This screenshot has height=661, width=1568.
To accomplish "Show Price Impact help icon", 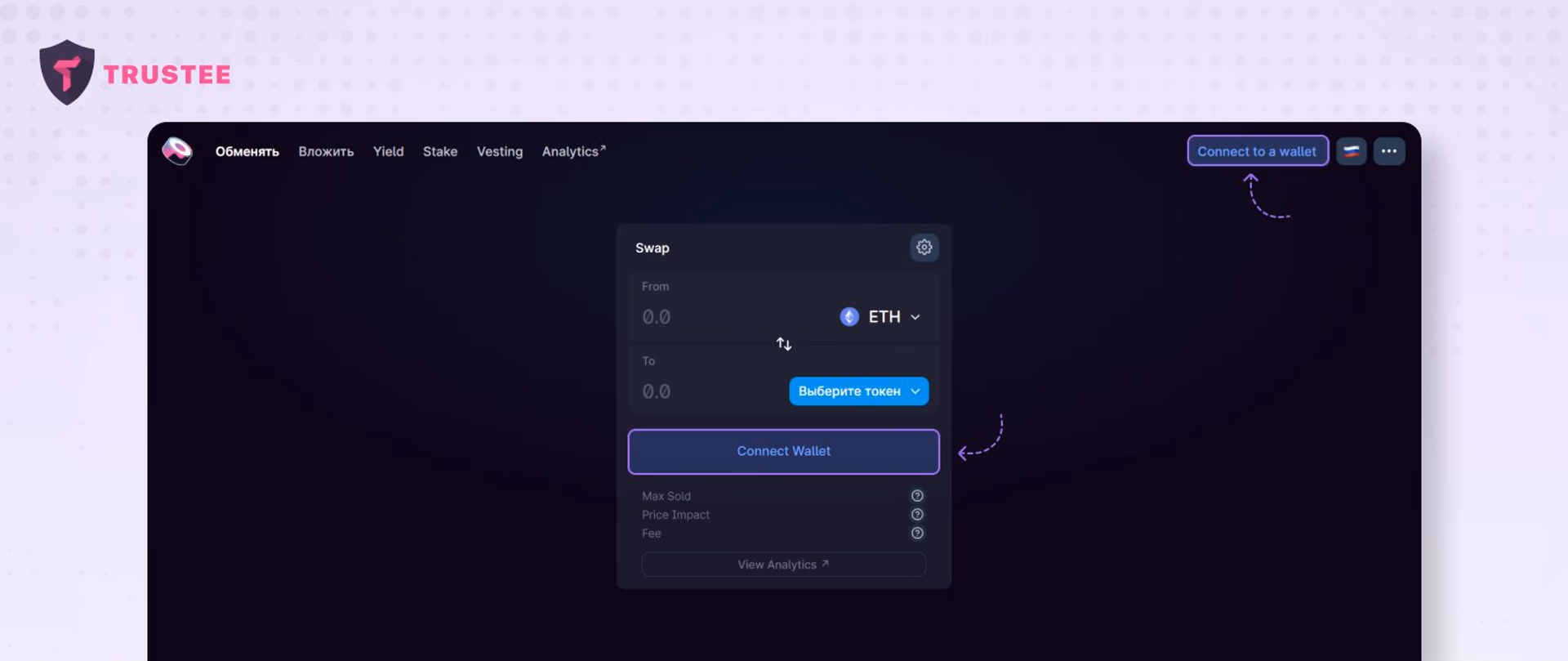I will [x=917, y=515].
